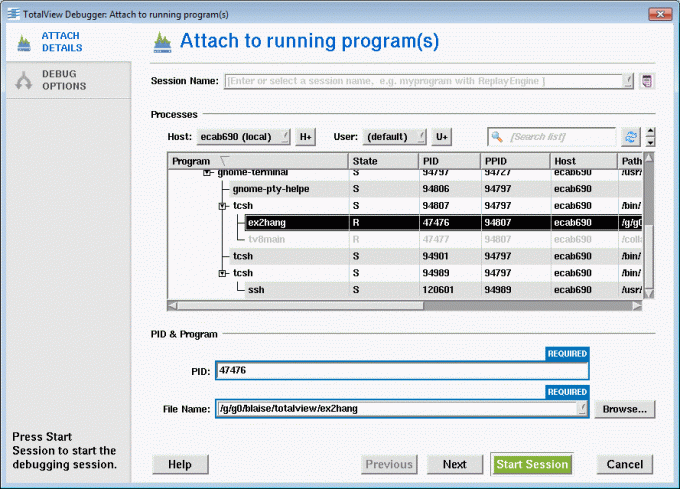Click the Next button
The image size is (680, 489).
[454, 465]
